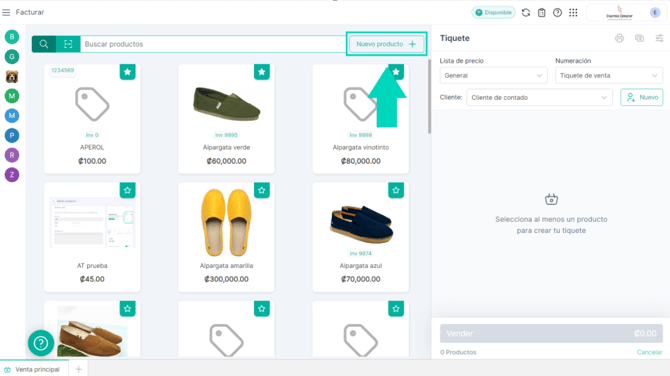670x376 pixels.
Task: Click the product list vertical scrollbar
Action: pos(429,96)
